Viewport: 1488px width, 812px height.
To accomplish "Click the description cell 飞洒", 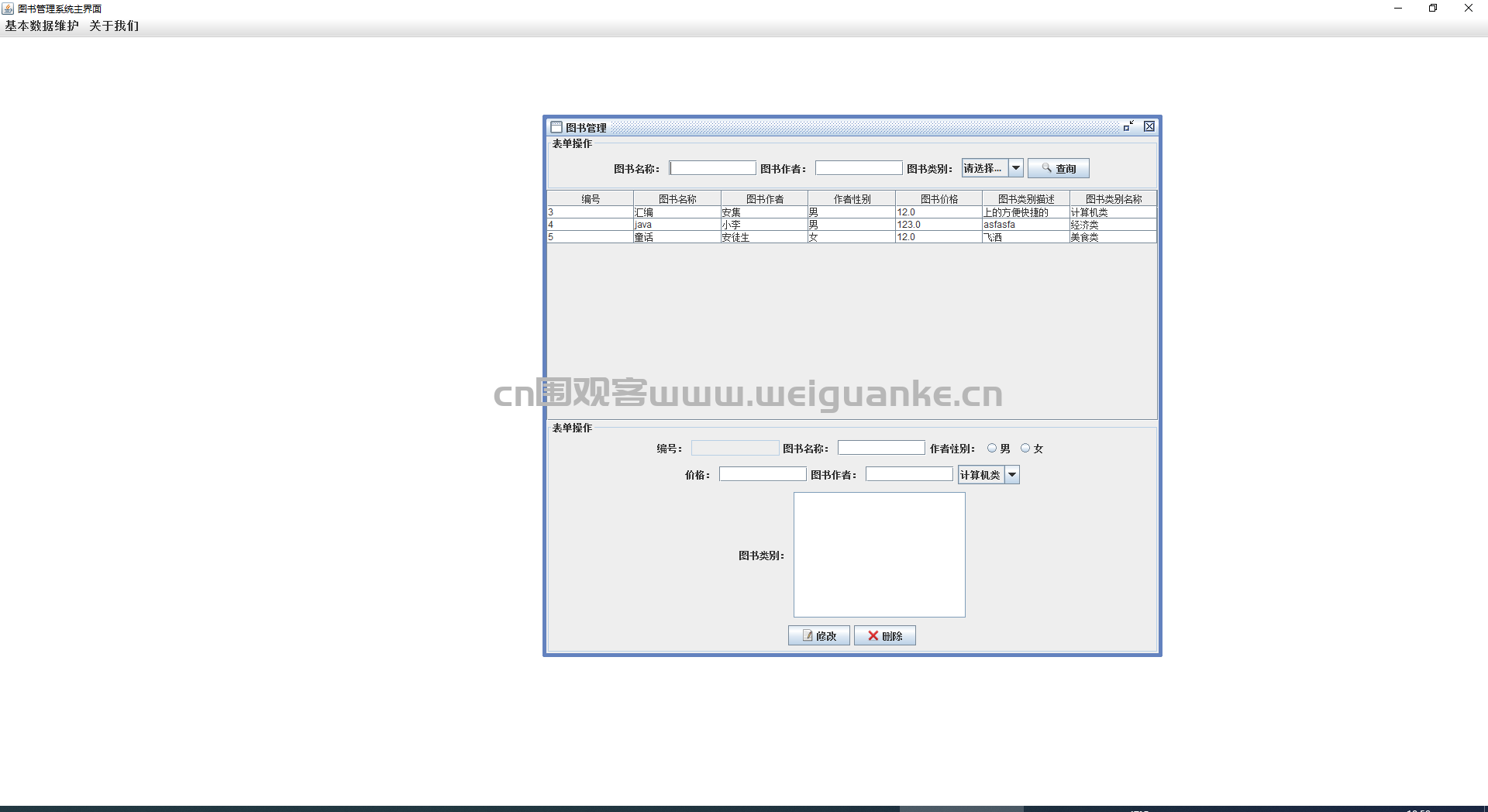I will coord(1026,236).
